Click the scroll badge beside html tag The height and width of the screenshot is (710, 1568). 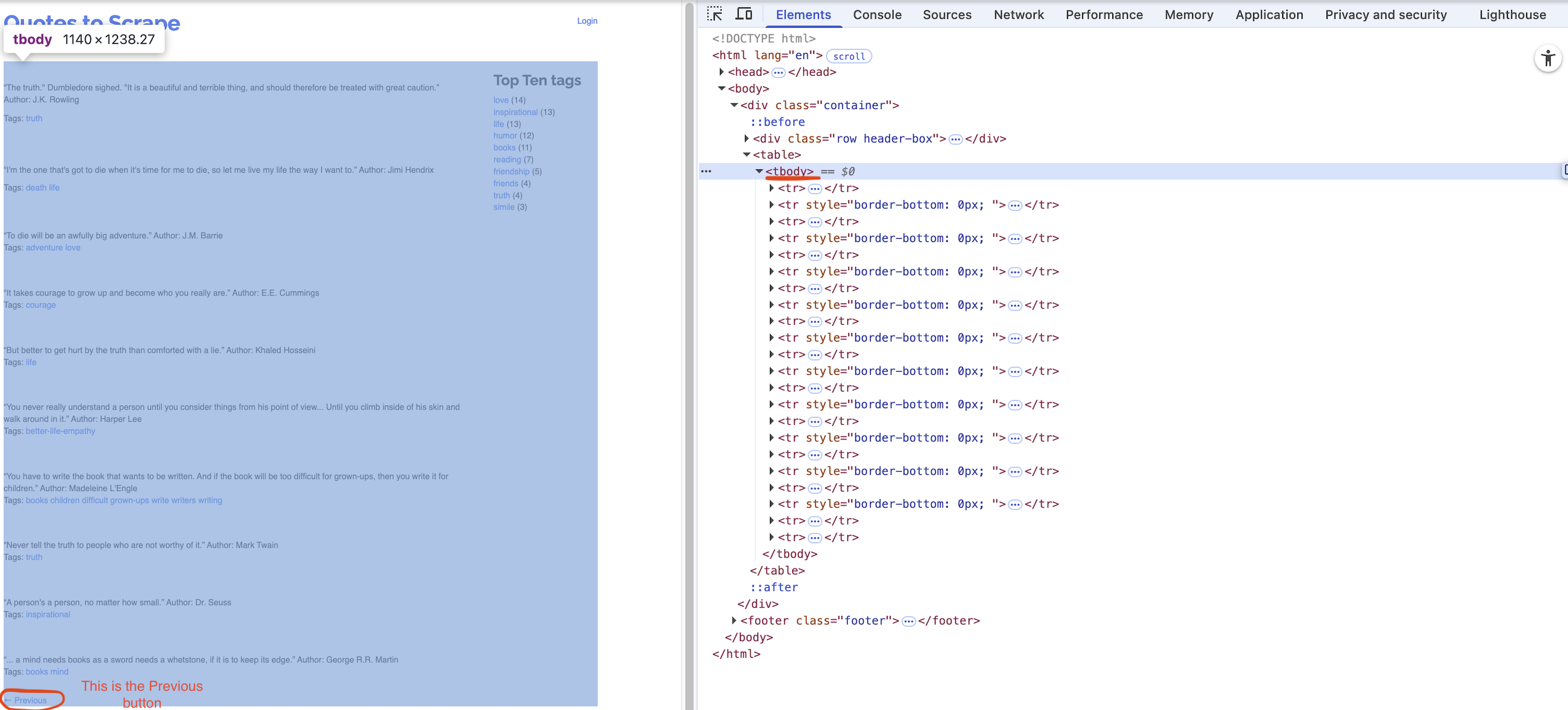click(x=849, y=56)
